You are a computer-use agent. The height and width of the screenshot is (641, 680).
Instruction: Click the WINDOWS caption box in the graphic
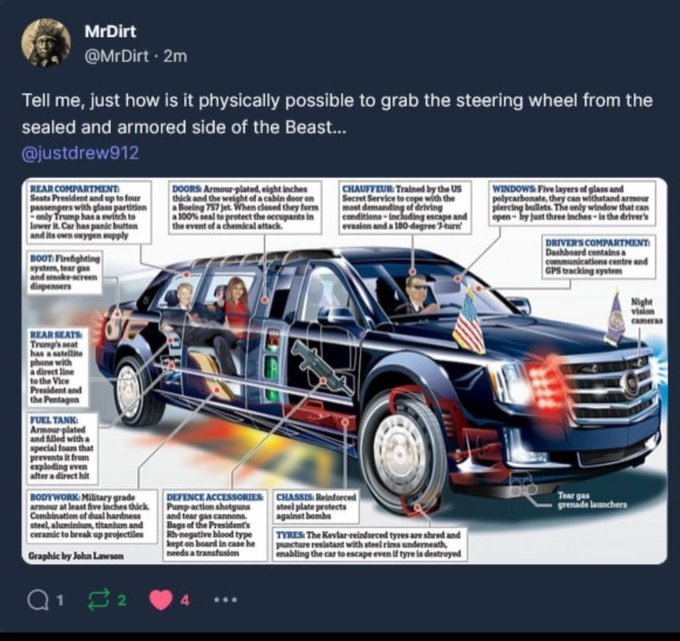572,203
